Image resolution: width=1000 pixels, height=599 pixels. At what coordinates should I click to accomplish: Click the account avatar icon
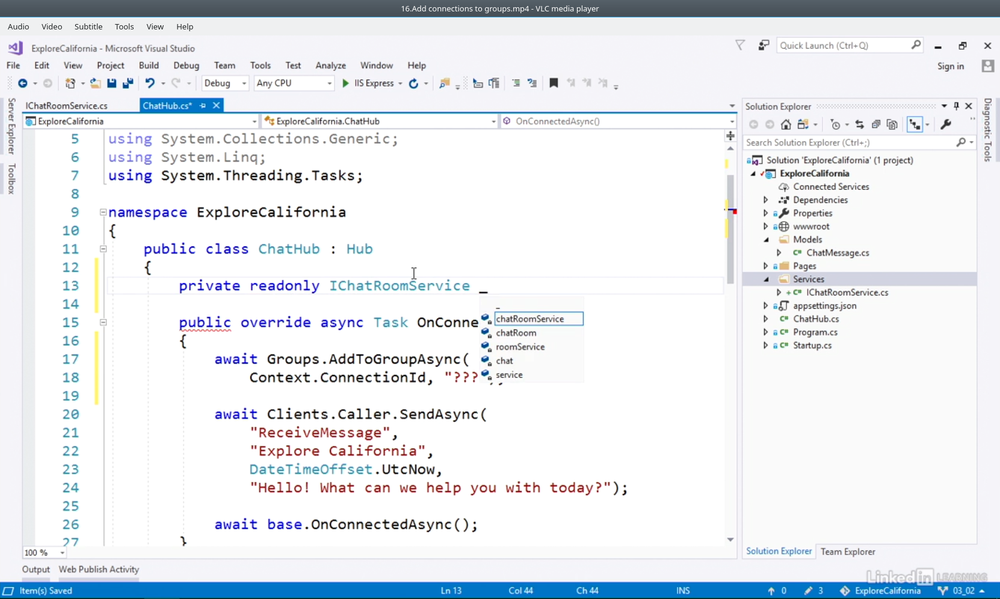pyautogui.click(x=988, y=66)
